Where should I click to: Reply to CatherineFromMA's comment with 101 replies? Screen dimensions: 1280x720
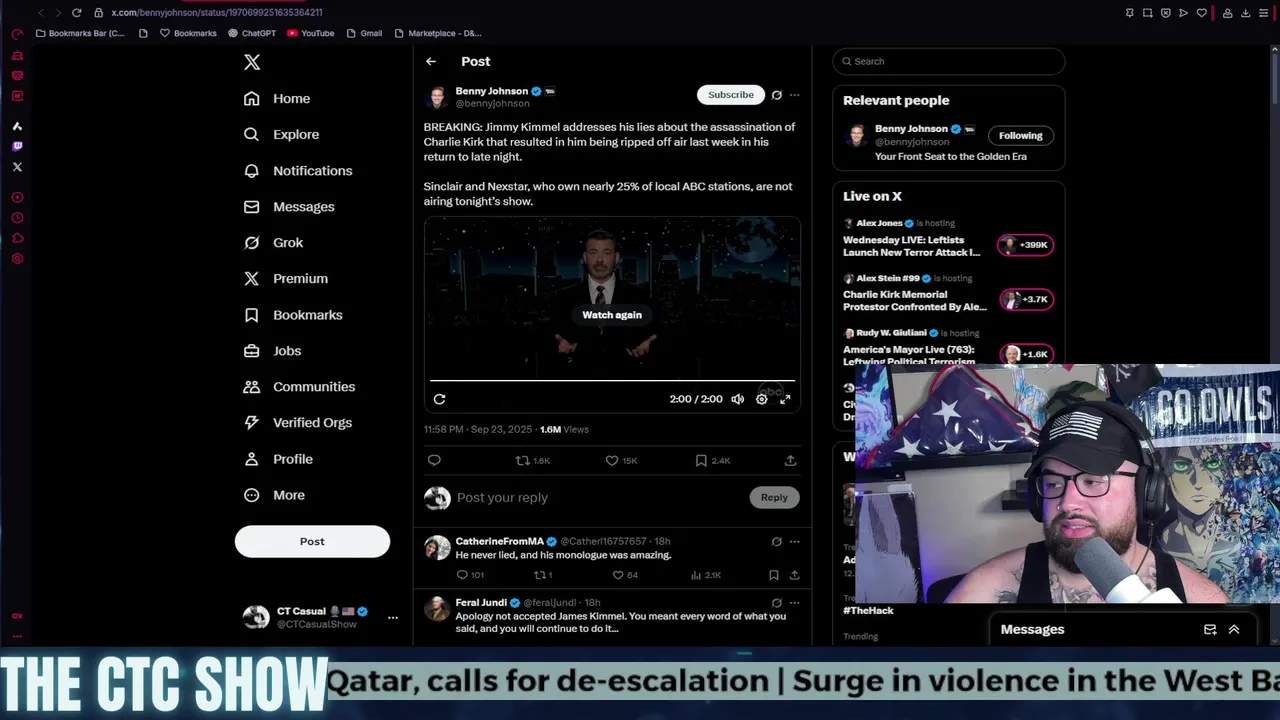470,575
